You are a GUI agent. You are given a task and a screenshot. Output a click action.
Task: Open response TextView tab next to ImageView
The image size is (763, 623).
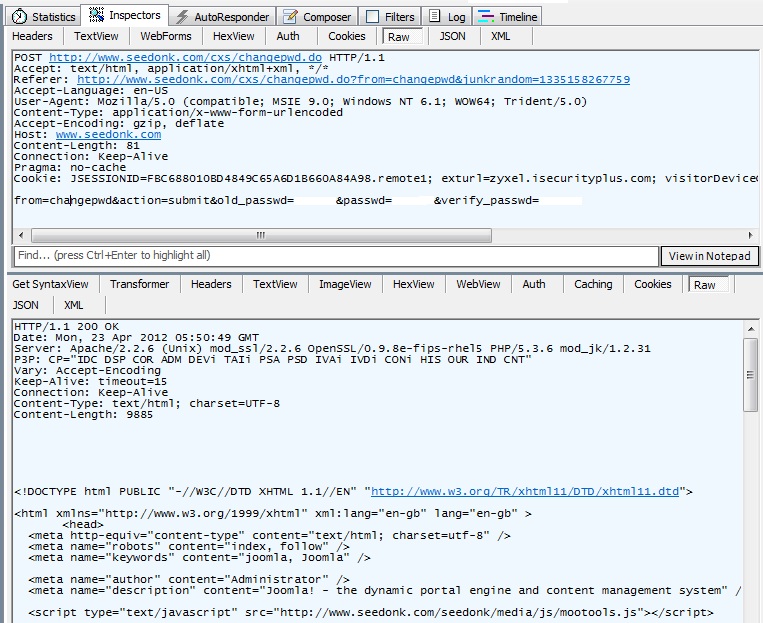275,284
